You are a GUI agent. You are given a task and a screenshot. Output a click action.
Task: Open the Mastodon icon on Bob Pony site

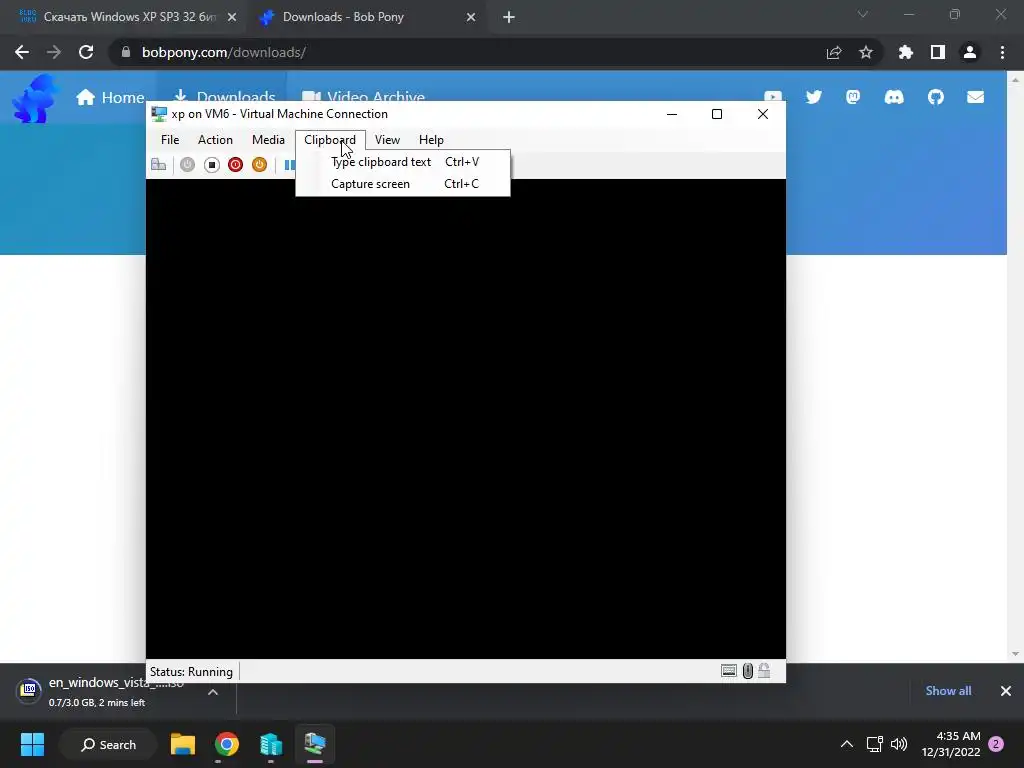pos(853,97)
